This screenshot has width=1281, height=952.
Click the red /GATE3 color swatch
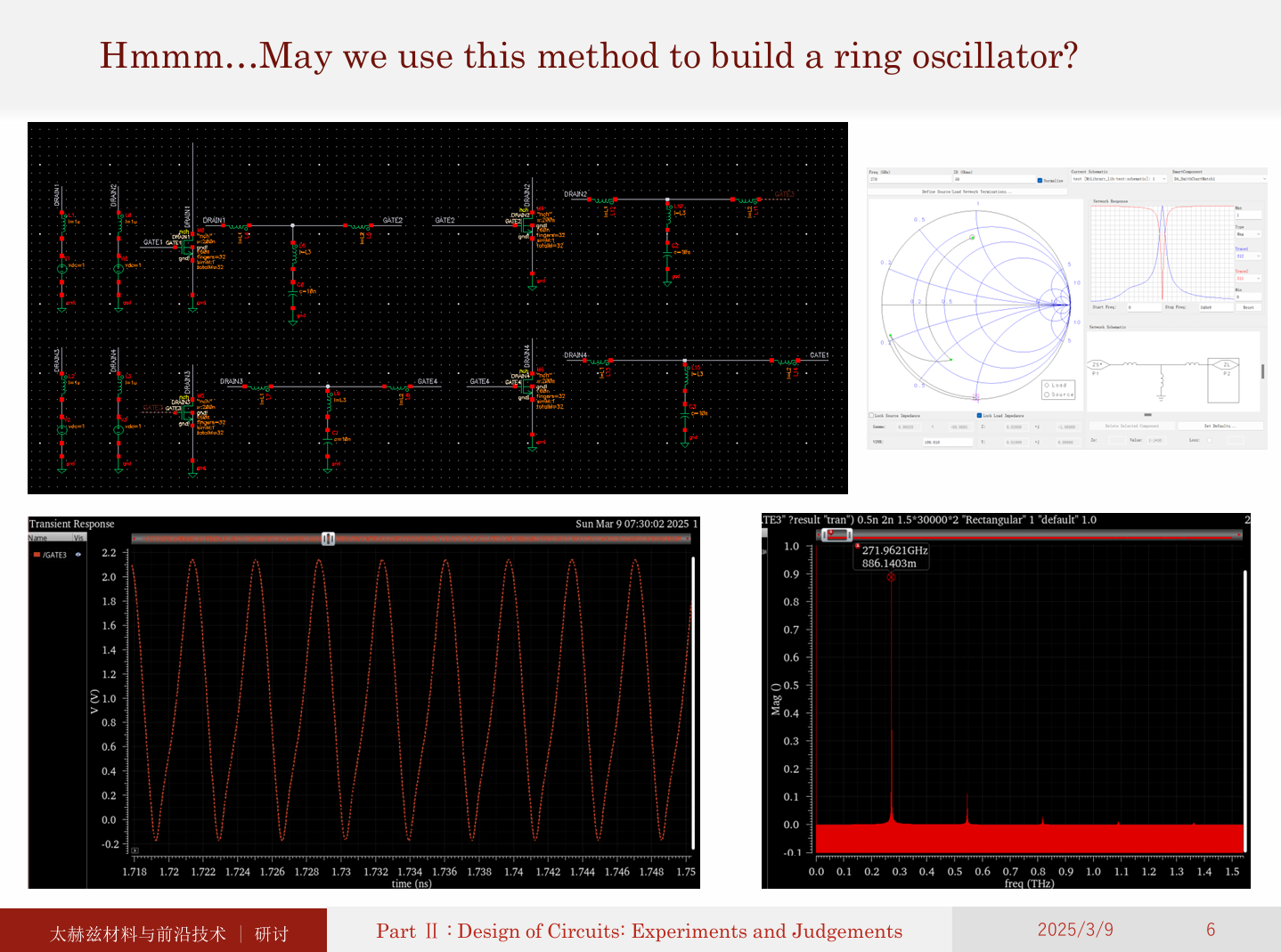[x=37, y=555]
